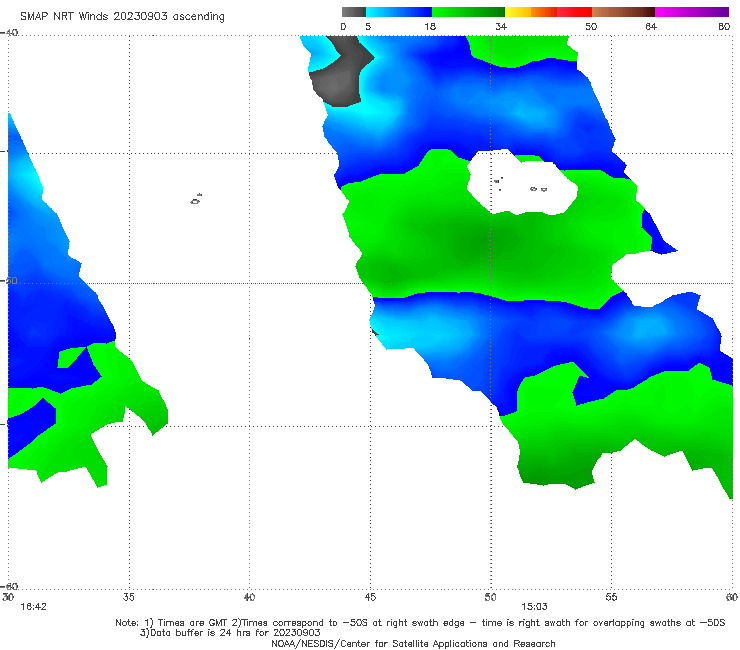Image resolution: width=740 pixels, height=650 pixels.
Task: Click the swath time label 15:03
Action: pyautogui.click(x=534, y=607)
